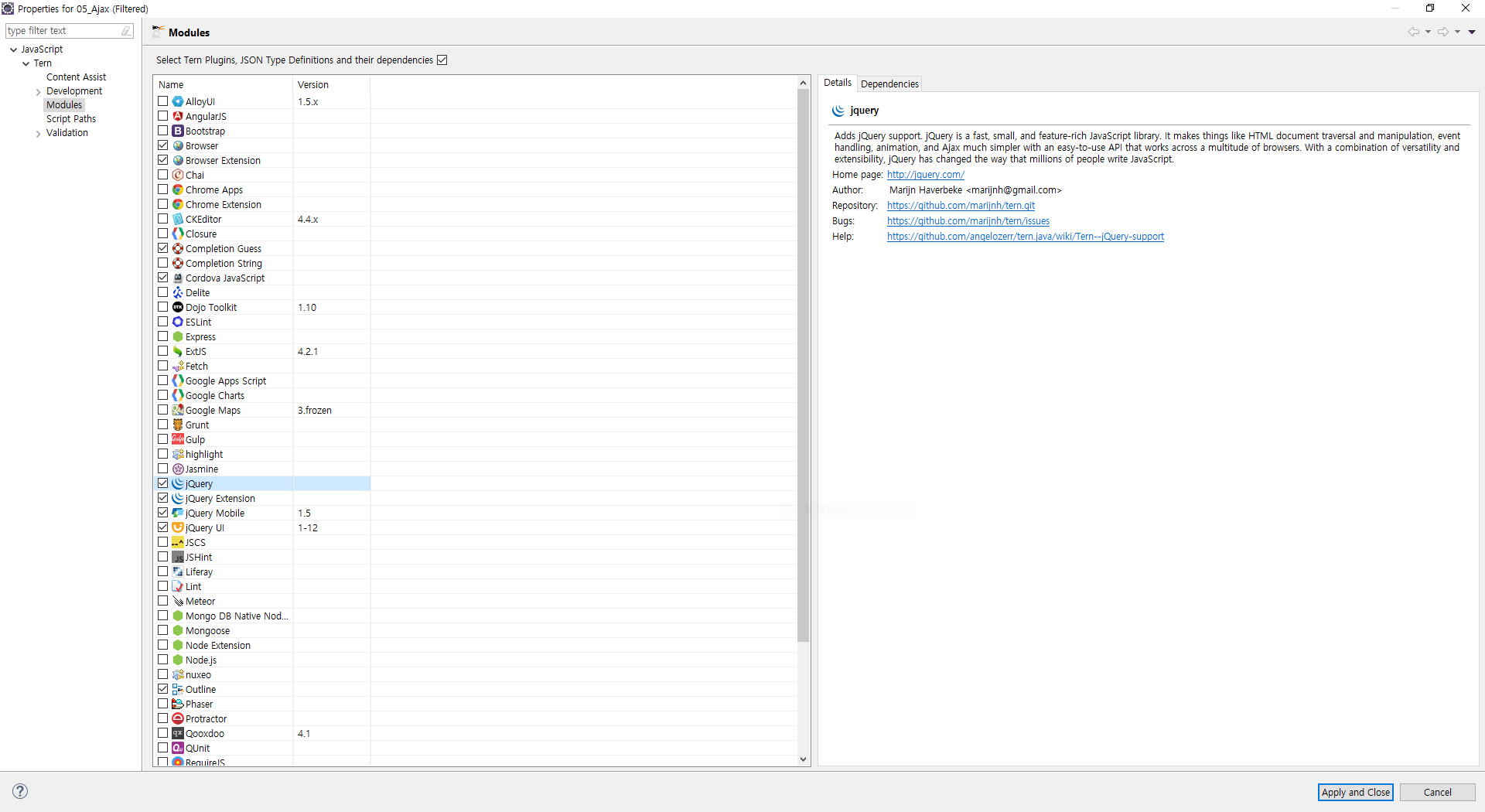Click the Chrome Apps icon
This screenshot has height=812, width=1485.
(x=178, y=189)
